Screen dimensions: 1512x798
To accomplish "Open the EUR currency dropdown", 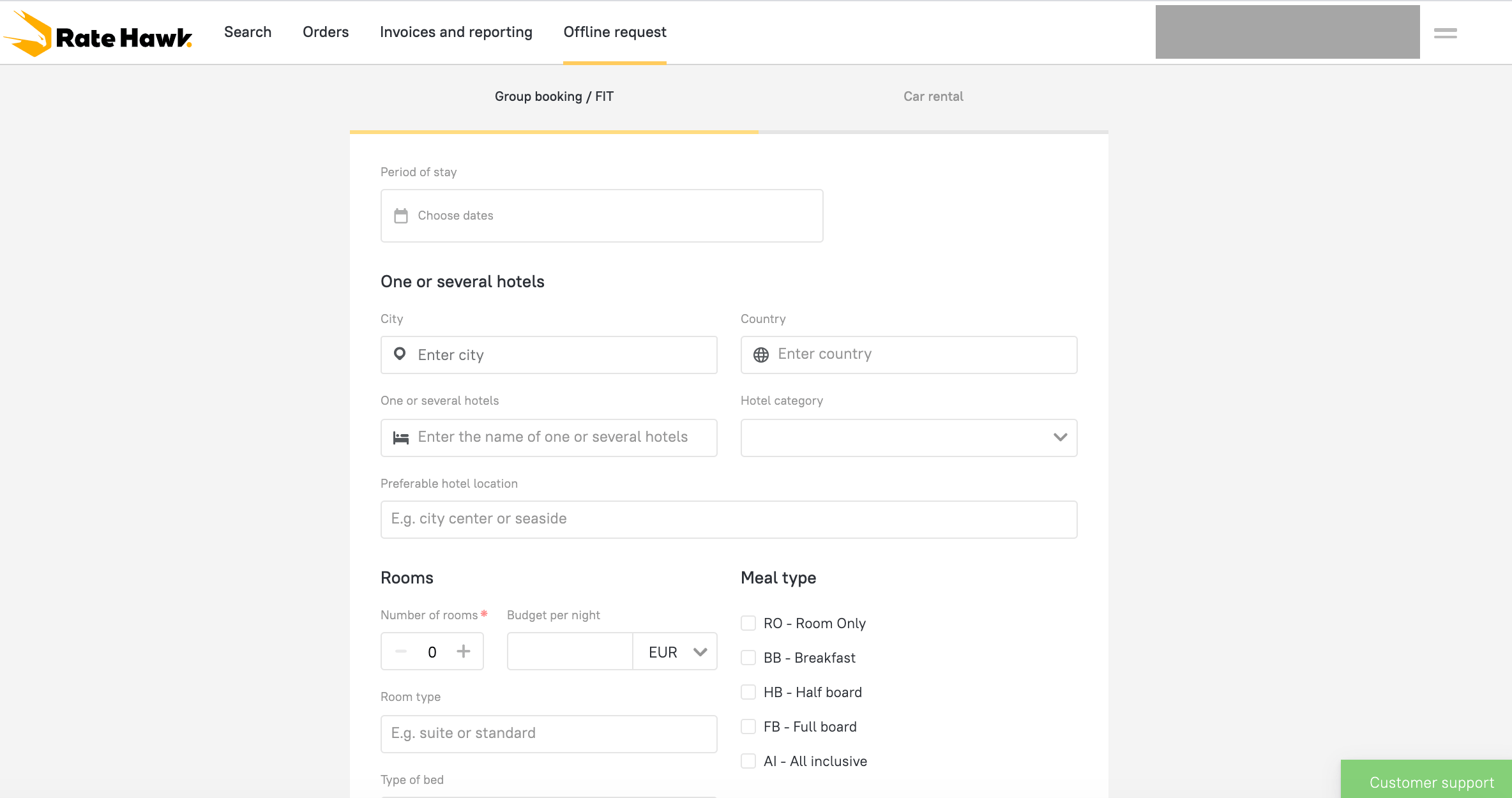I will tap(676, 652).
